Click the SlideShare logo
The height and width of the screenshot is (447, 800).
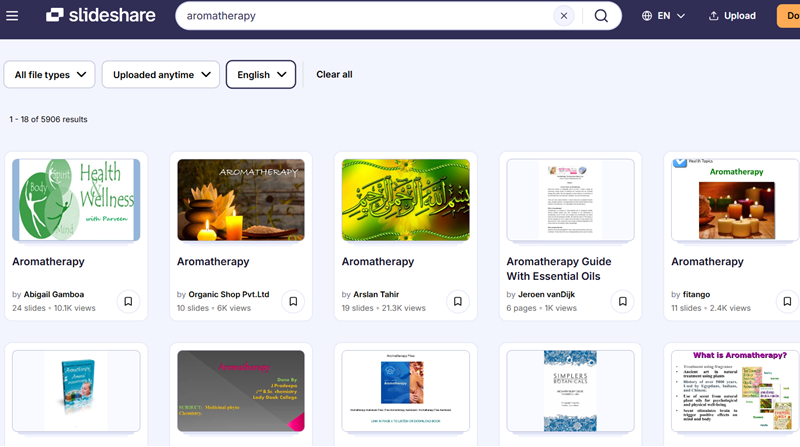tap(97, 16)
